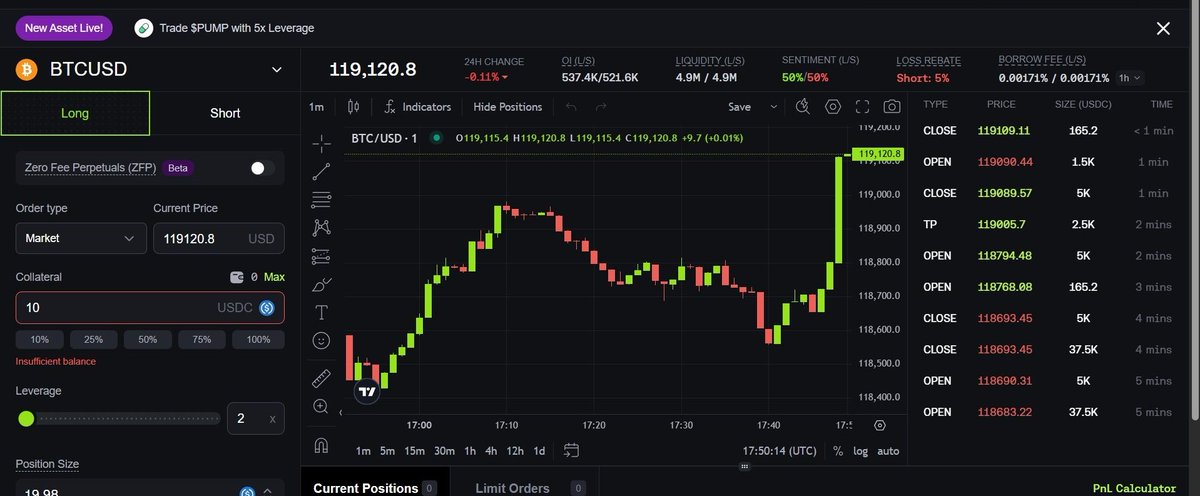Activate the zoom in tool
The image size is (1200, 496).
[x=321, y=406]
